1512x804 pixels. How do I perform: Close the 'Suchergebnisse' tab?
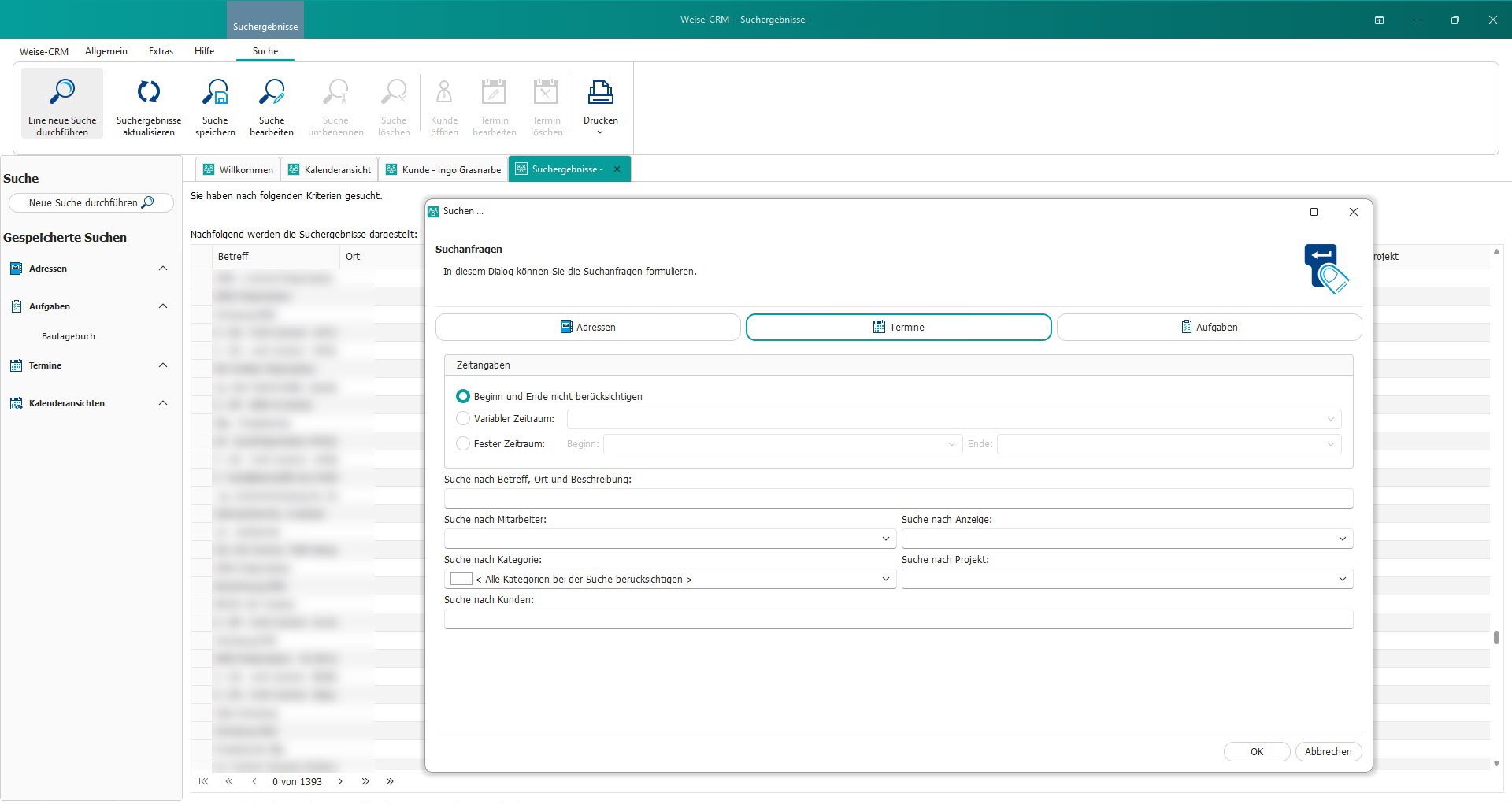(617, 169)
